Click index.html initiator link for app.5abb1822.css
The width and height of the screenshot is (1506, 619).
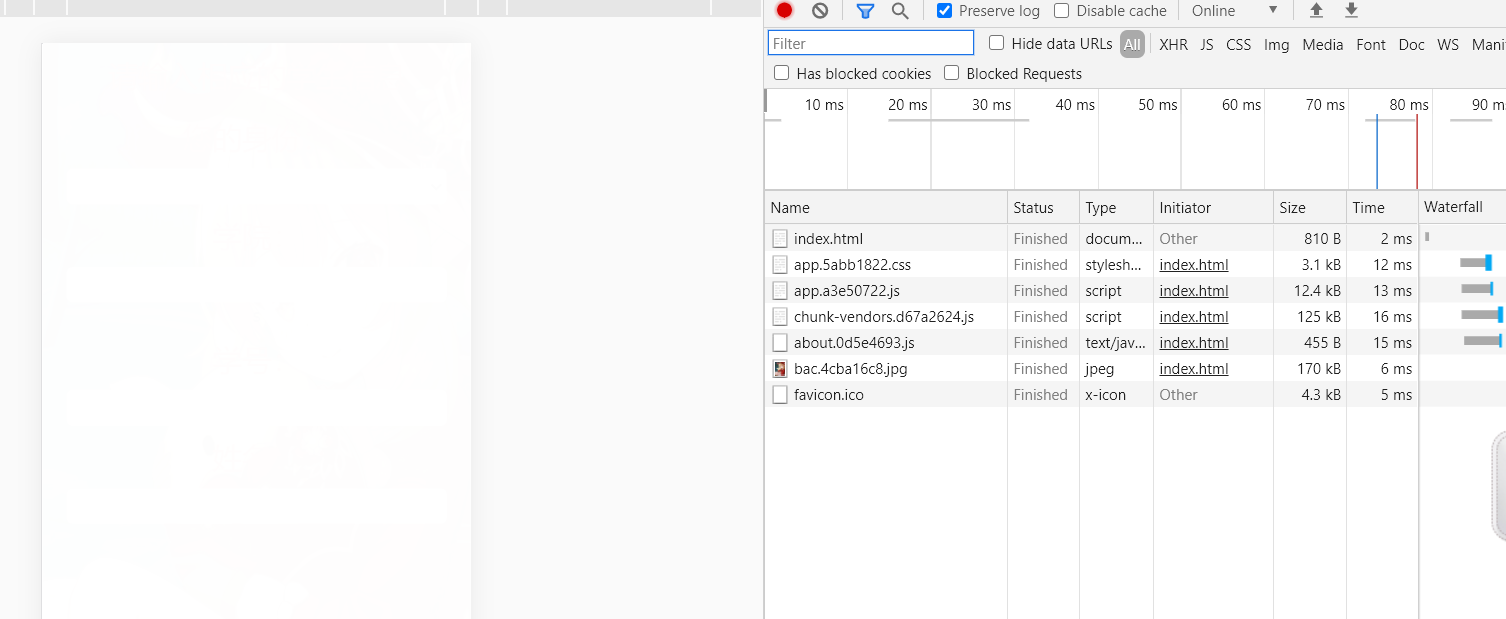(x=1193, y=265)
